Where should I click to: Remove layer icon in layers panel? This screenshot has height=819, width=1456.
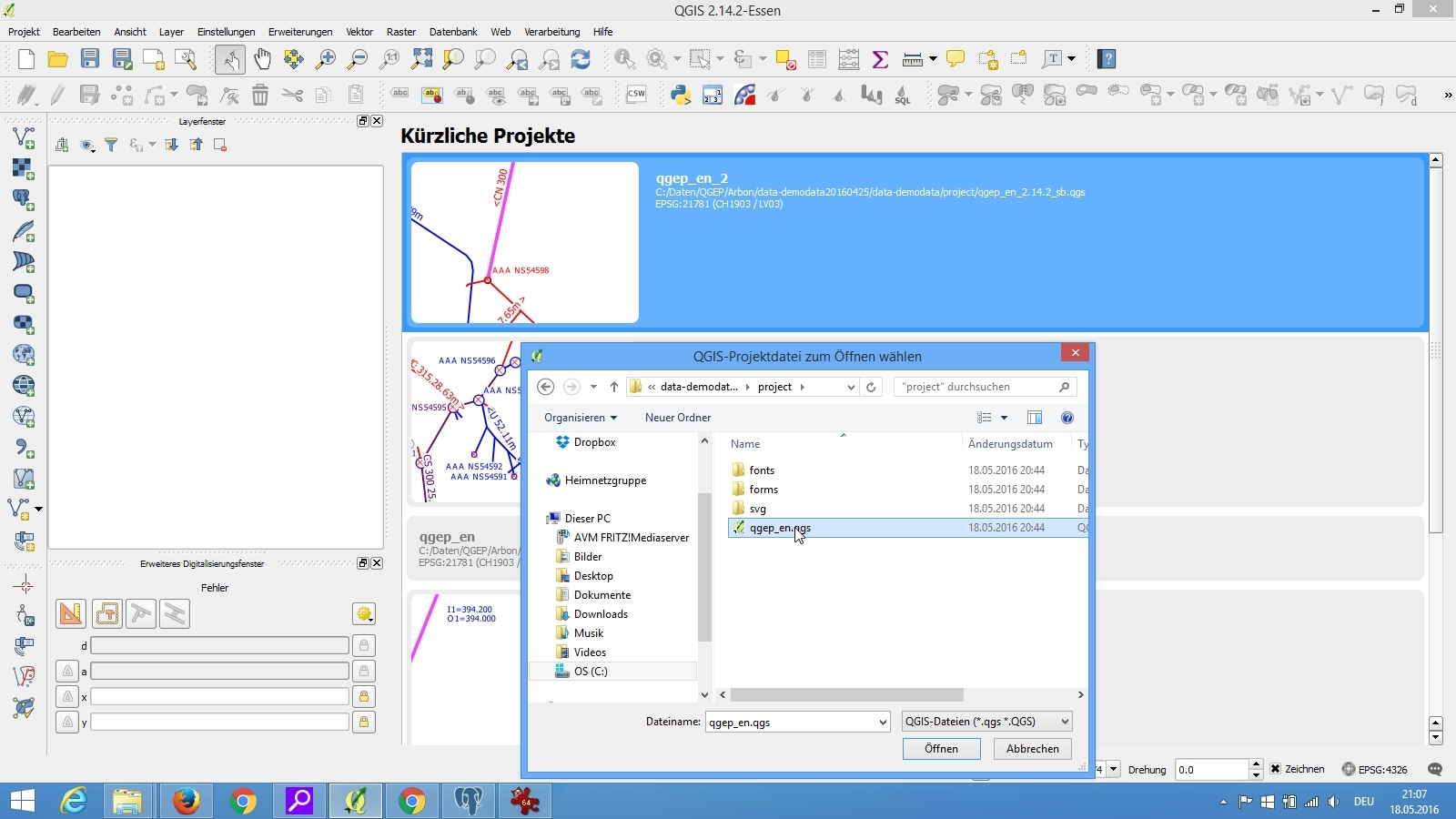tap(219, 145)
